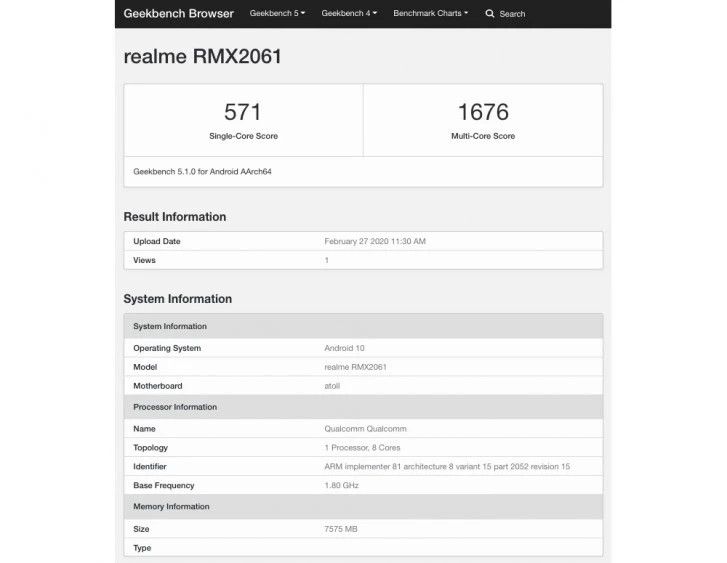Viewport: 727px width, 563px height.
Task: Click the multi-core score 1676
Action: click(483, 112)
